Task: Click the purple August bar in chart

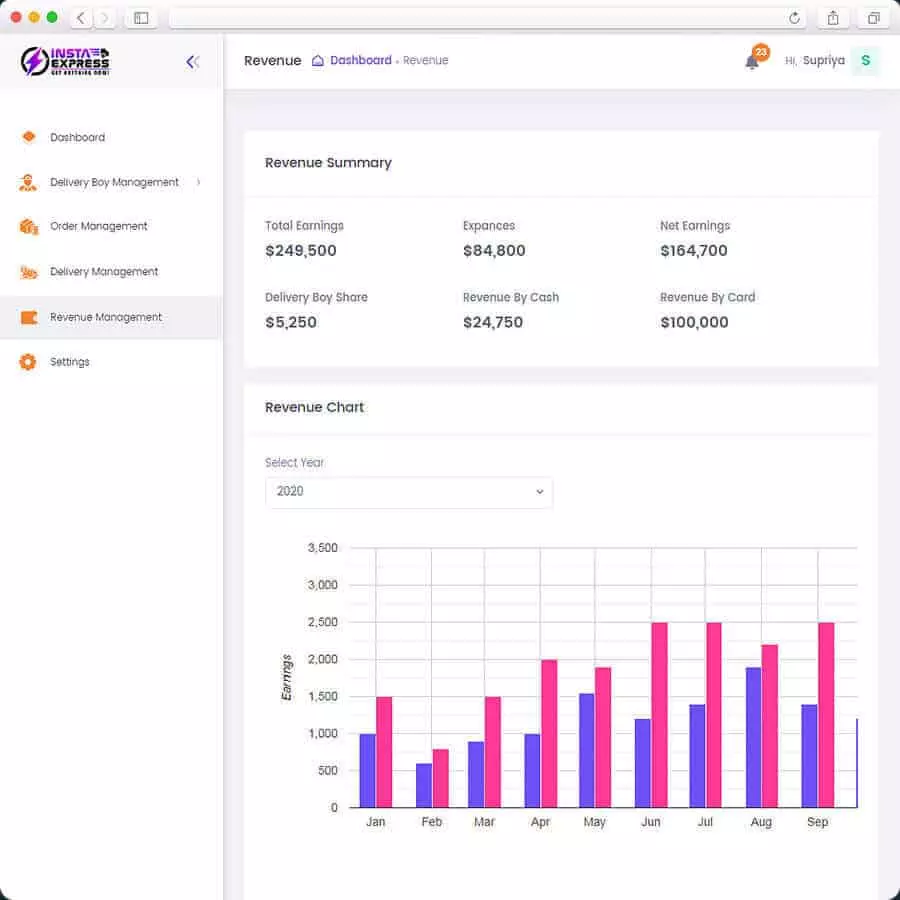Action: pyautogui.click(x=753, y=737)
